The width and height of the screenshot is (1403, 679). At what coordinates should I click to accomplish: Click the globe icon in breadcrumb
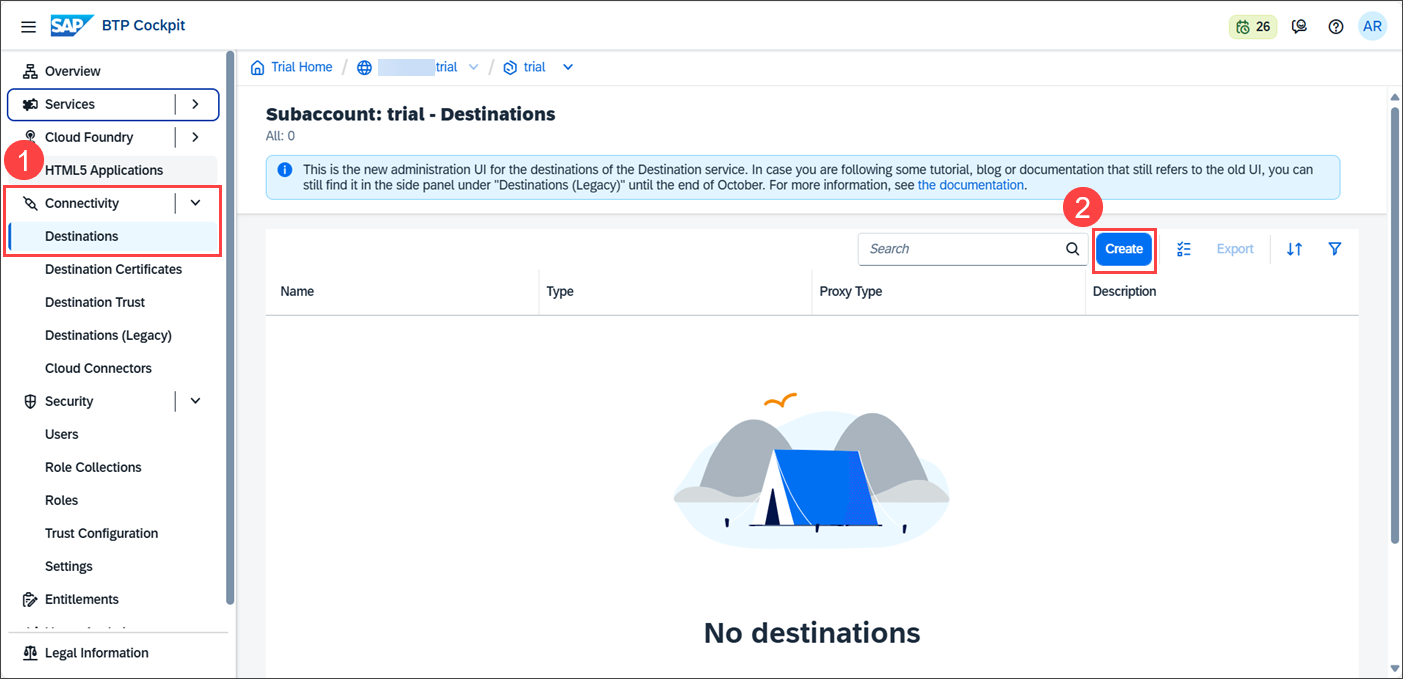(x=364, y=67)
